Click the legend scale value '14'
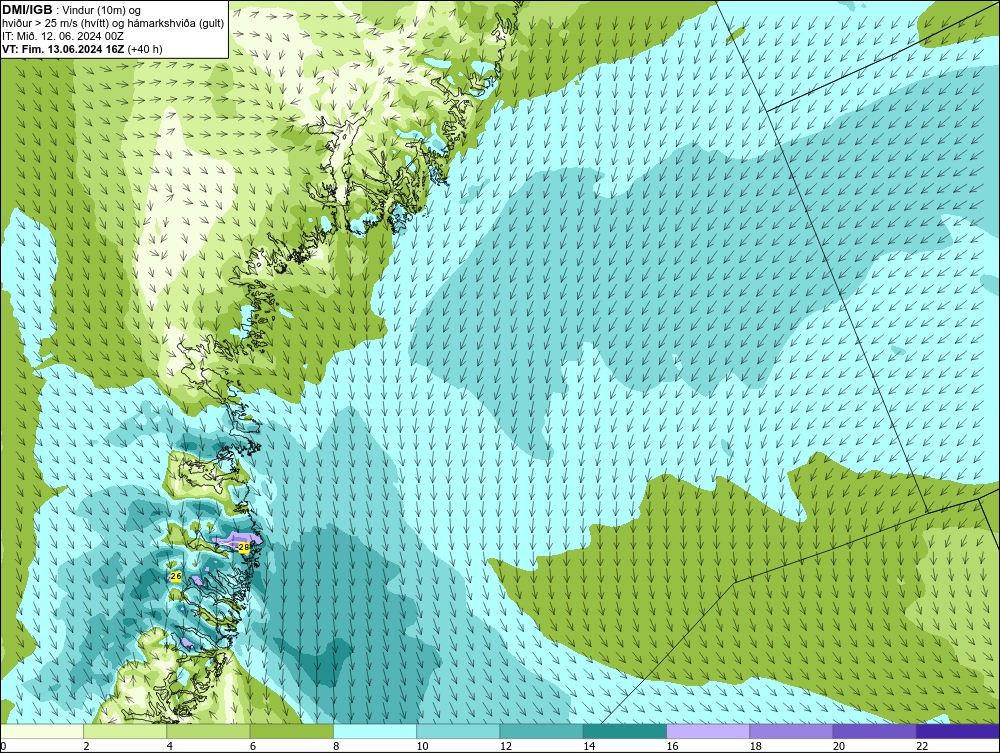 pos(589,746)
